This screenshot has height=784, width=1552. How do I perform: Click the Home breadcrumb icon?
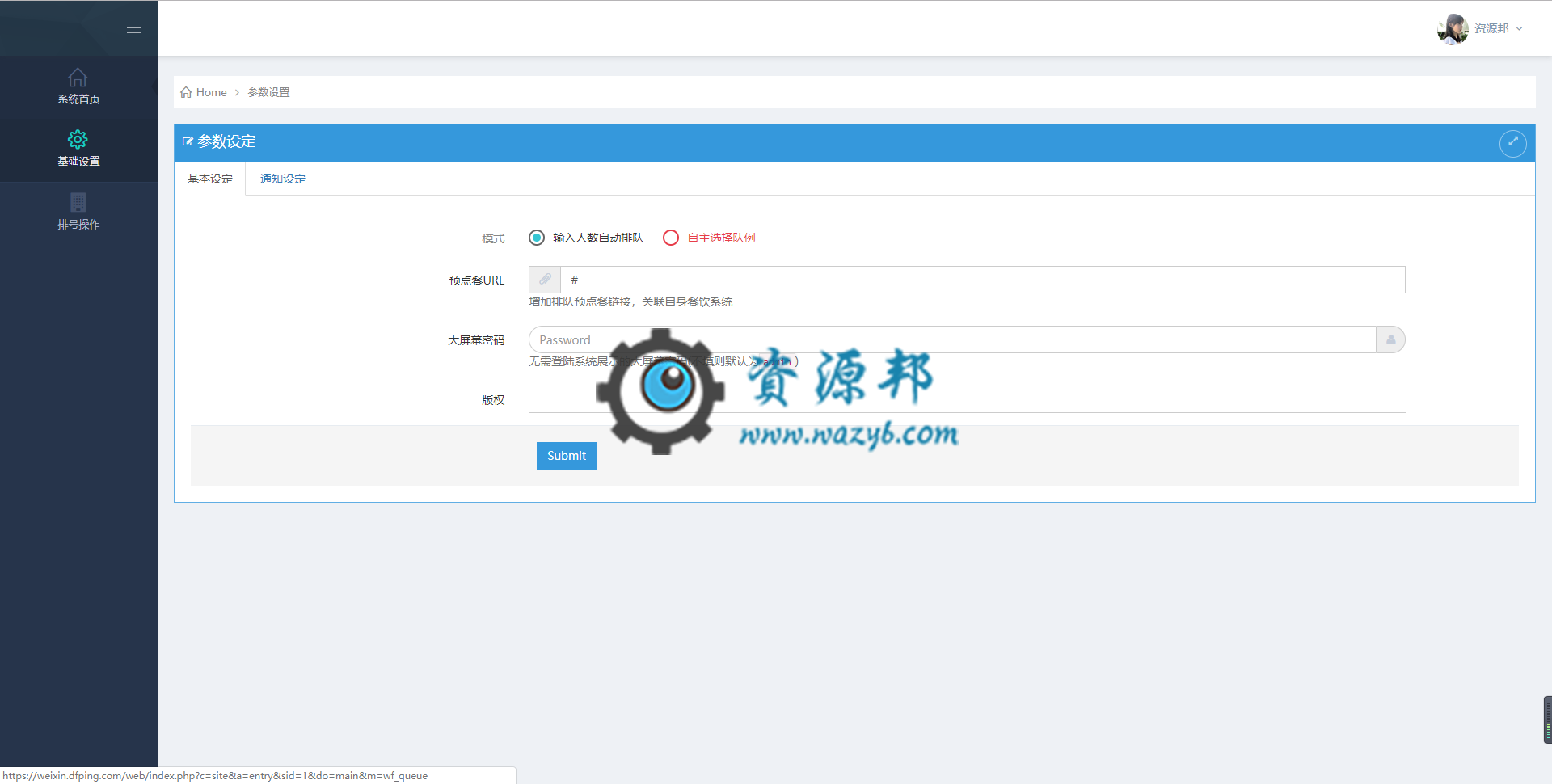pyautogui.click(x=186, y=92)
